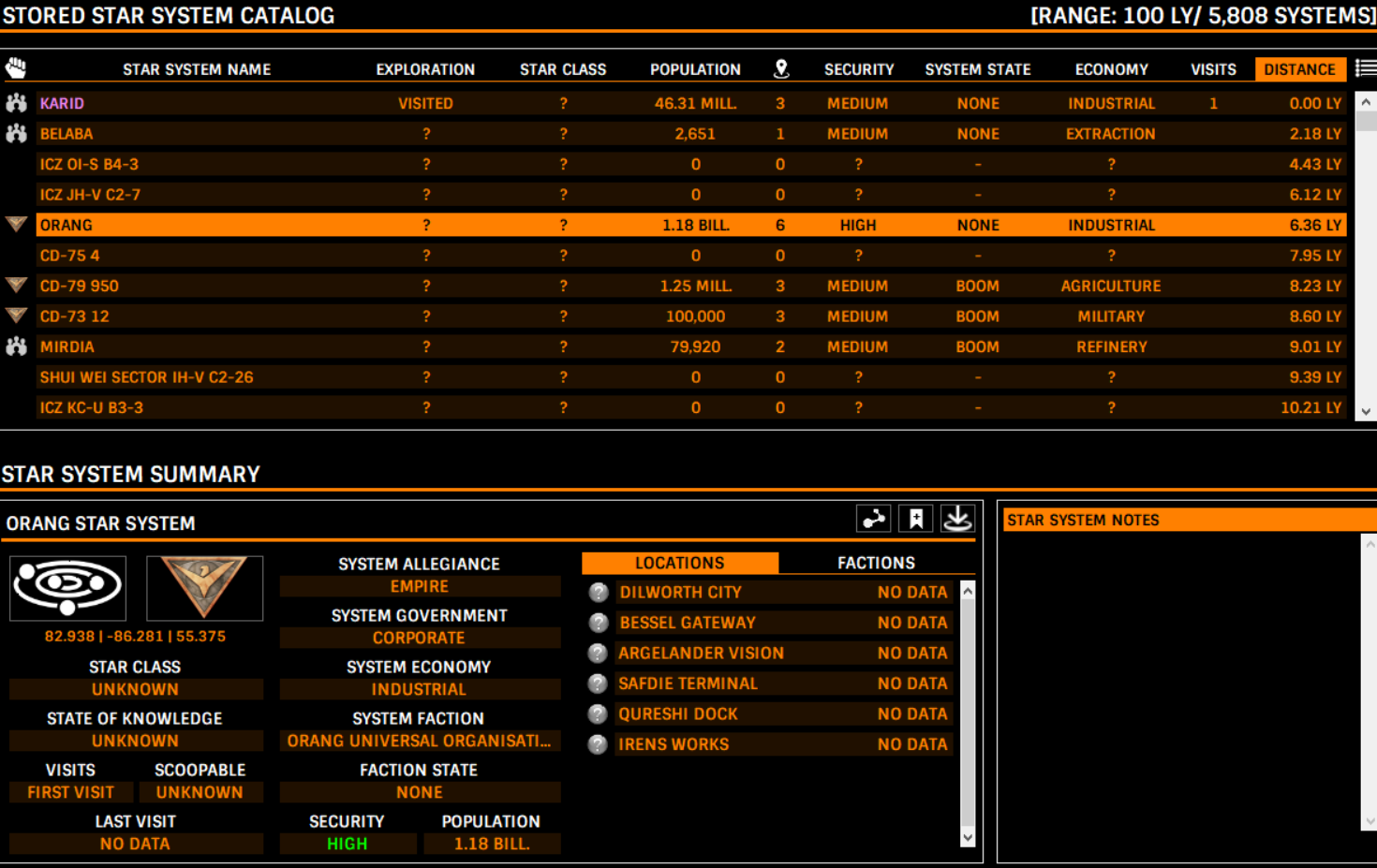Select the ICZ KC-U B3-3 row
Image resolution: width=1377 pixels, height=868 pixels.
tap(691, 407)
